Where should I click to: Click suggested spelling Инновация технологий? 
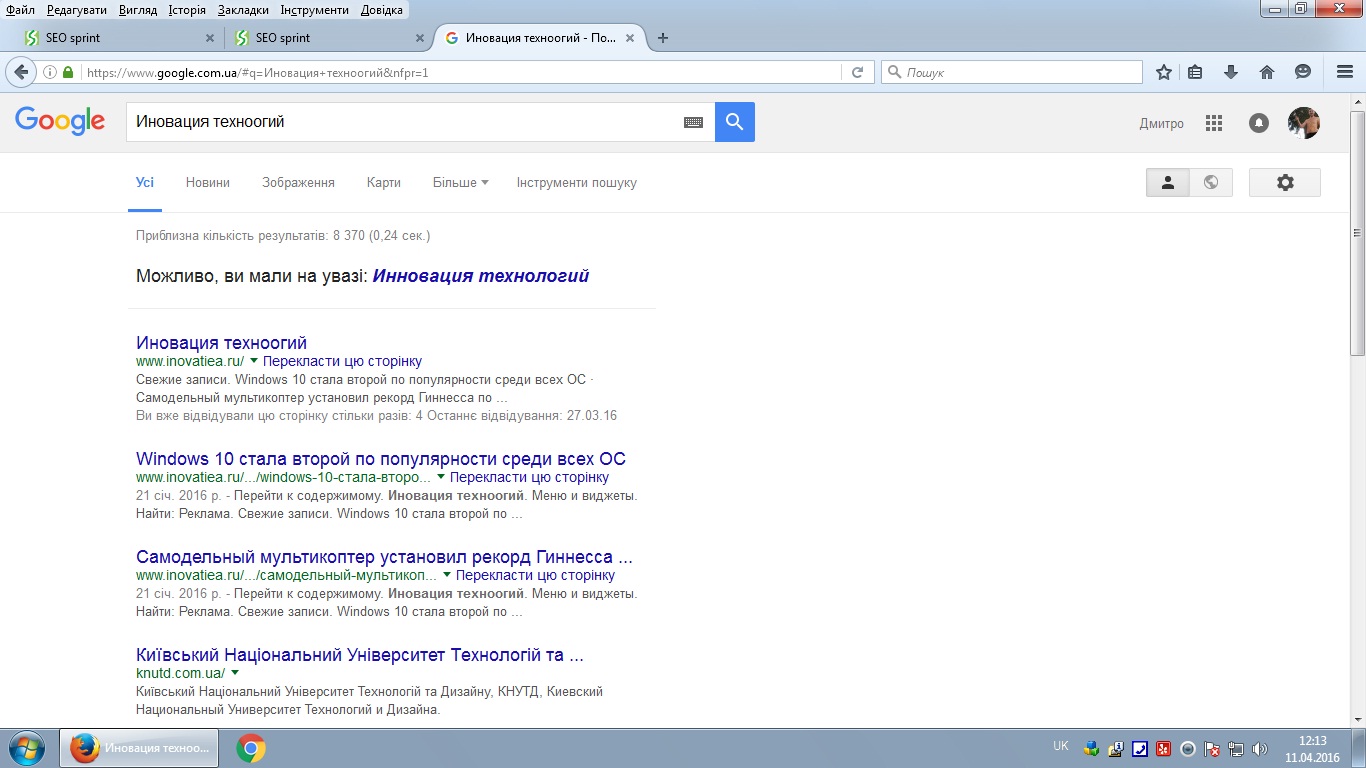pyautogui.click(x=481, y=276)
